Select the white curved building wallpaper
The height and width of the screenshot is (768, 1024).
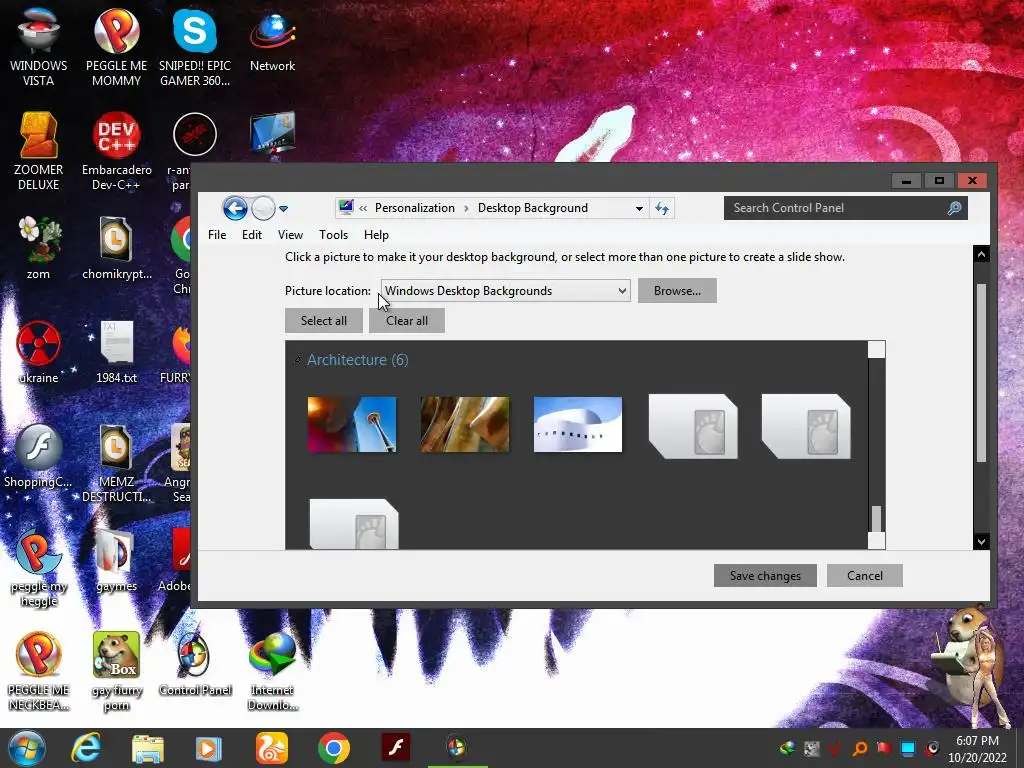[578, 424]
